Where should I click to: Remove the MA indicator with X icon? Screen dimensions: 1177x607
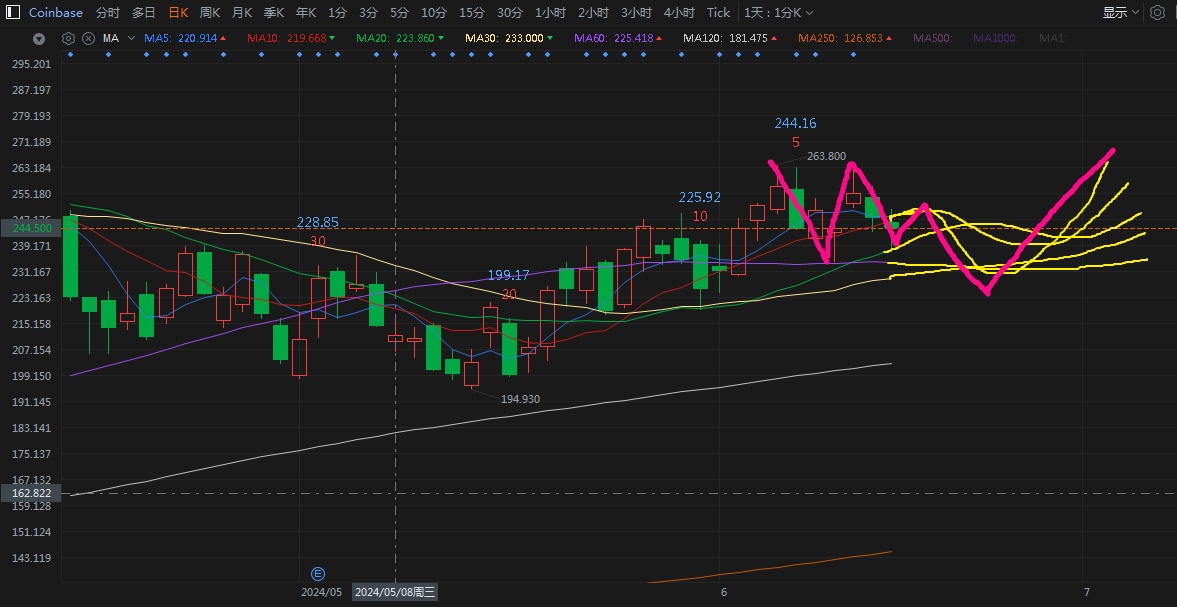(88, 38)
